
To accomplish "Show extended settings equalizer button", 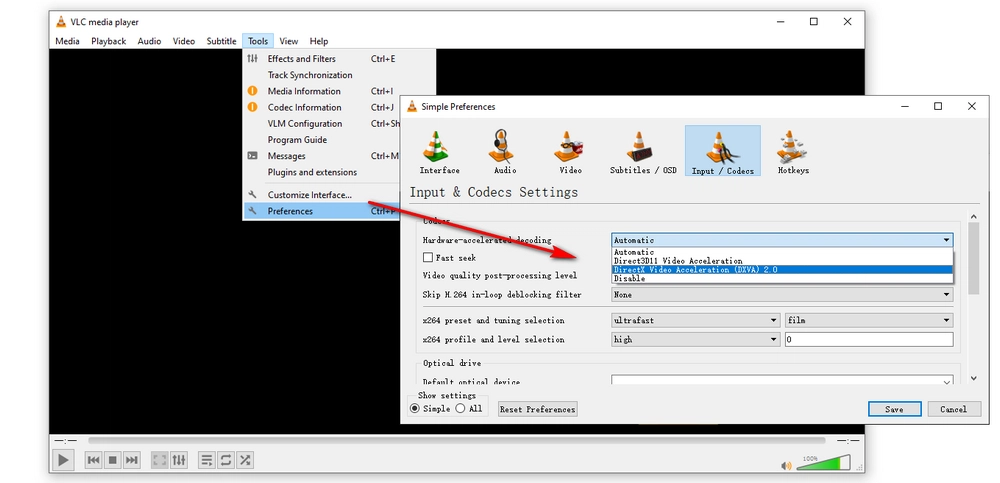I will pos(179,459).
